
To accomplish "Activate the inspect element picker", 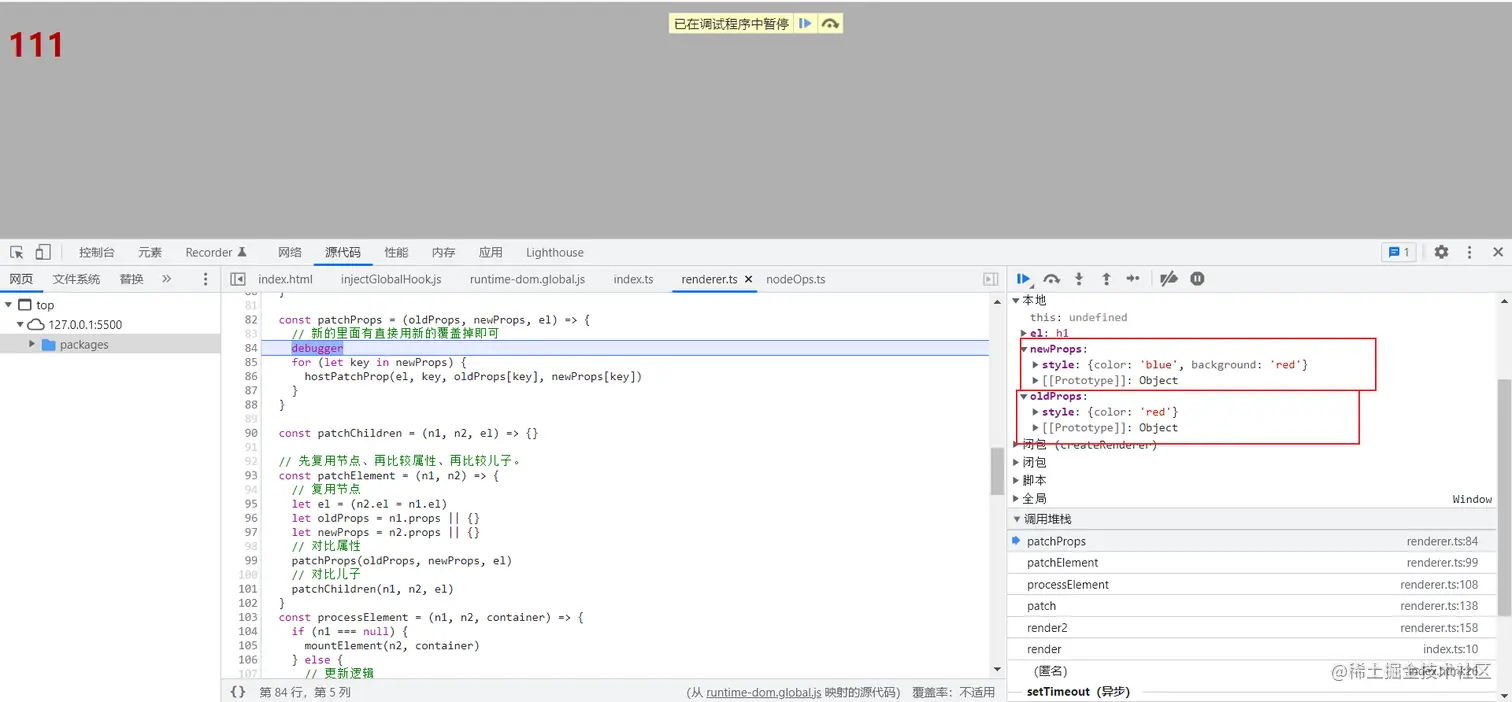I will pyautogui.click(x=17, y=252).
